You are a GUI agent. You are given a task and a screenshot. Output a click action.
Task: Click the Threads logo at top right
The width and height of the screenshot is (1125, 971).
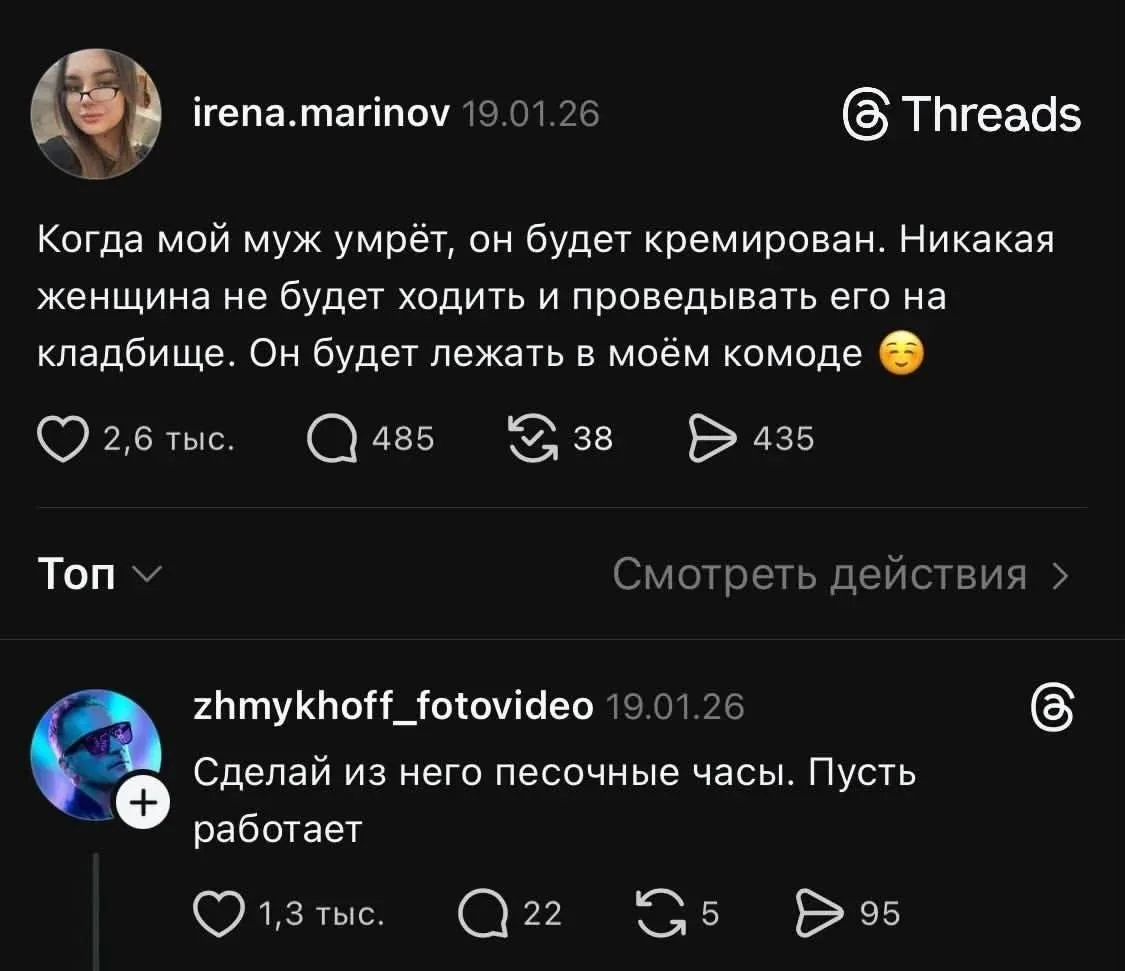coord(961,115)
